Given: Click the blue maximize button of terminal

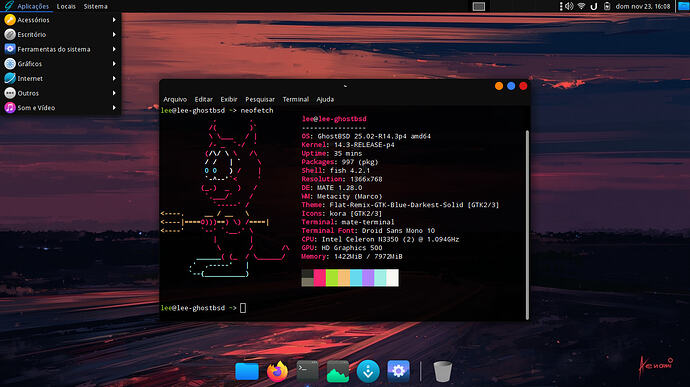Looking at the screenshot, I should tap(511, 86).
